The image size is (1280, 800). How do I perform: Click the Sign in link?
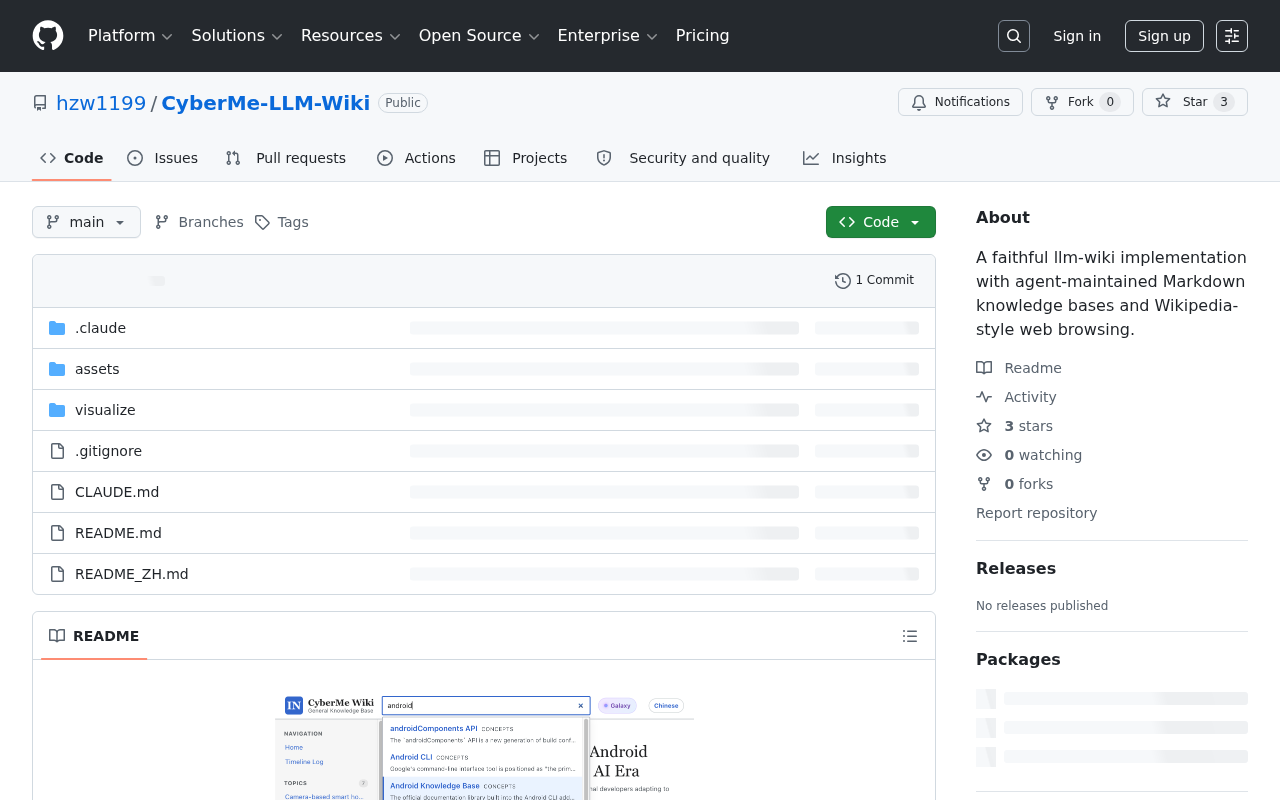point(1077,36)
